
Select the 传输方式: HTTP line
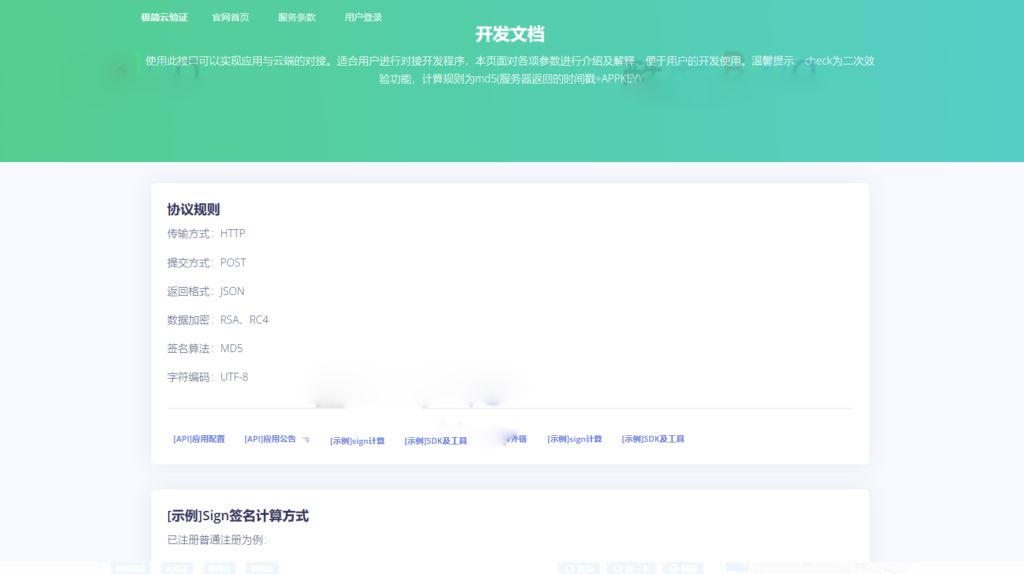pos(206,233)
